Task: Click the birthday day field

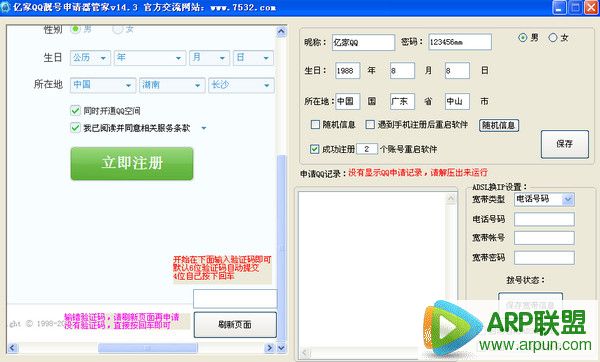Action: 457,71
